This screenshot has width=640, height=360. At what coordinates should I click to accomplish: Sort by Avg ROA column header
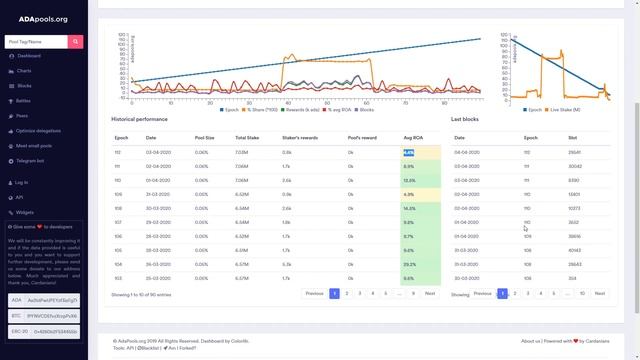(x=413, y=138)
